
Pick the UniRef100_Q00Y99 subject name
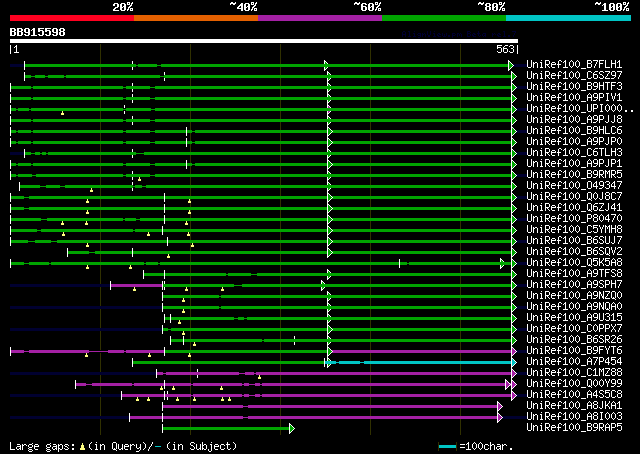point(574,384)
